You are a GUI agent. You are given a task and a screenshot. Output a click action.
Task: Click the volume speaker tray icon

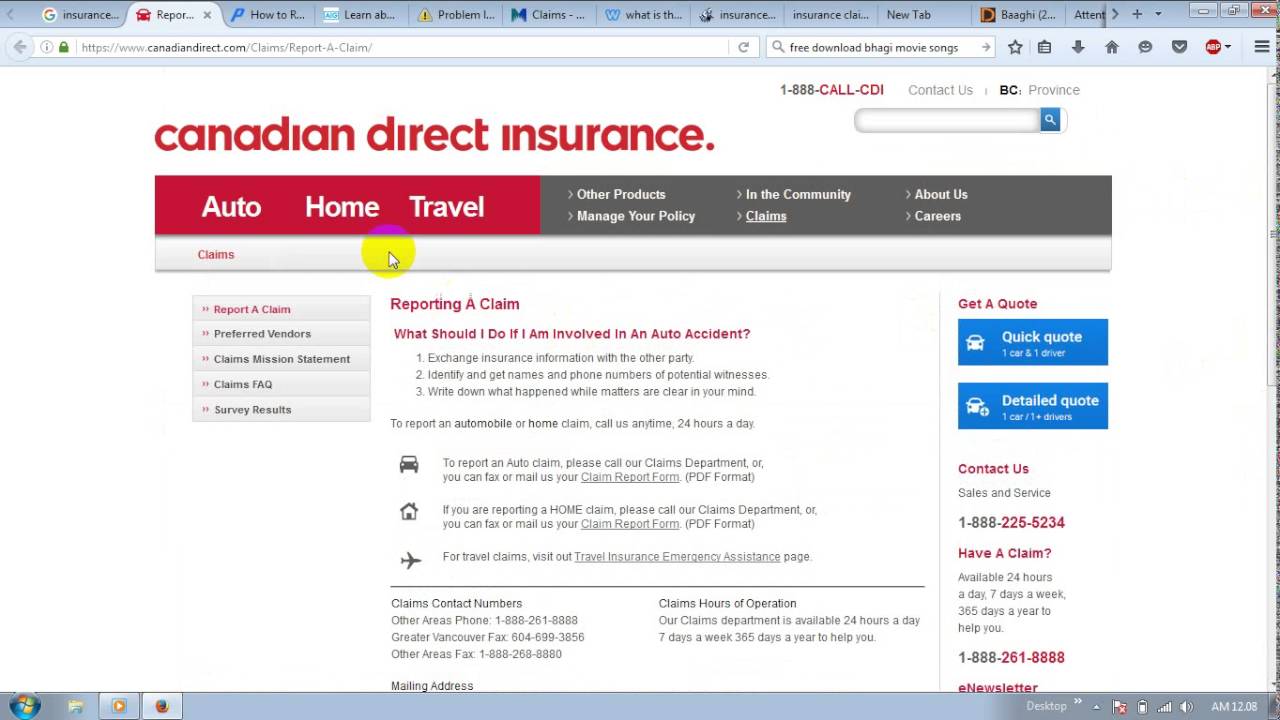(1187, 707)
